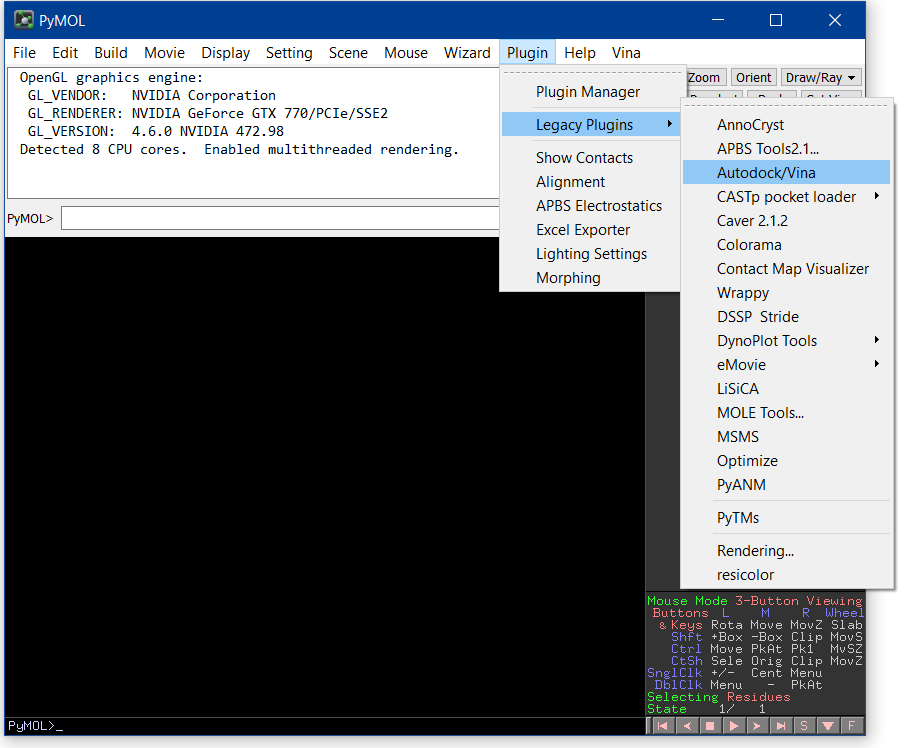Open Contact Map Visualizer
Screen dimensions: 906x748
[786, 269]
